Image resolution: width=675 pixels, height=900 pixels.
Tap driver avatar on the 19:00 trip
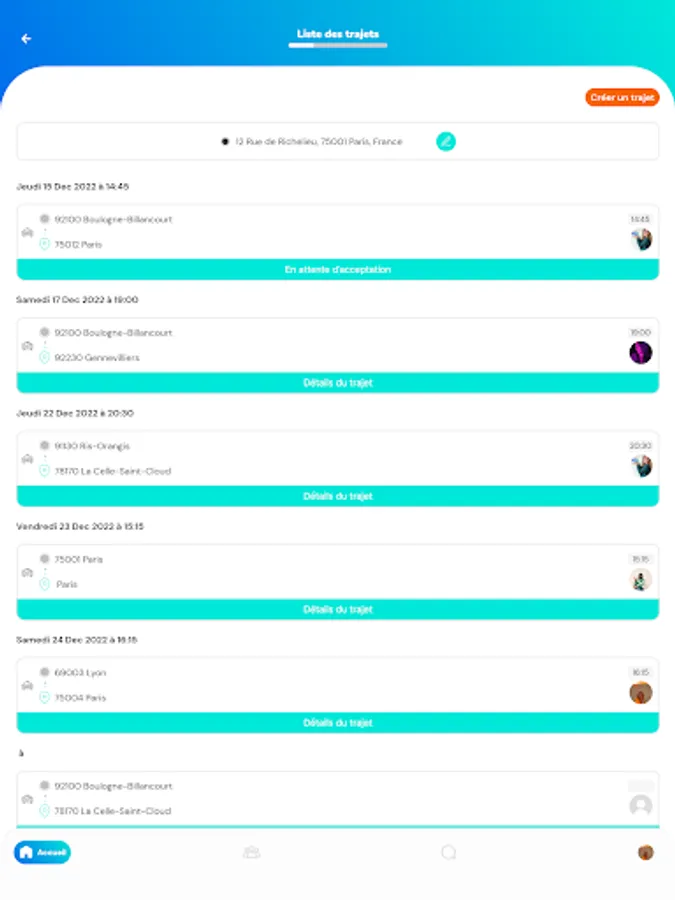click(x=640, y=352)
